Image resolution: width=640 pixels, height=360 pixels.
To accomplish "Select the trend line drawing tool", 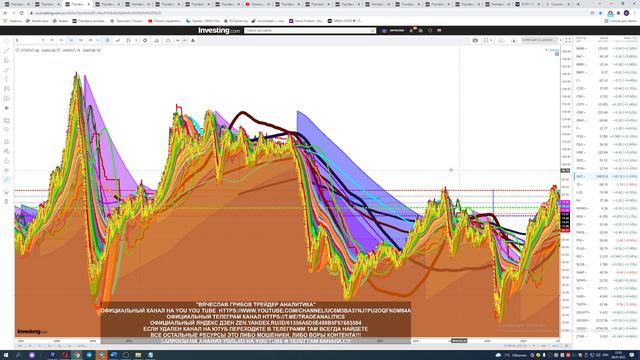I will pyautogui.click(x=7, y=51).
